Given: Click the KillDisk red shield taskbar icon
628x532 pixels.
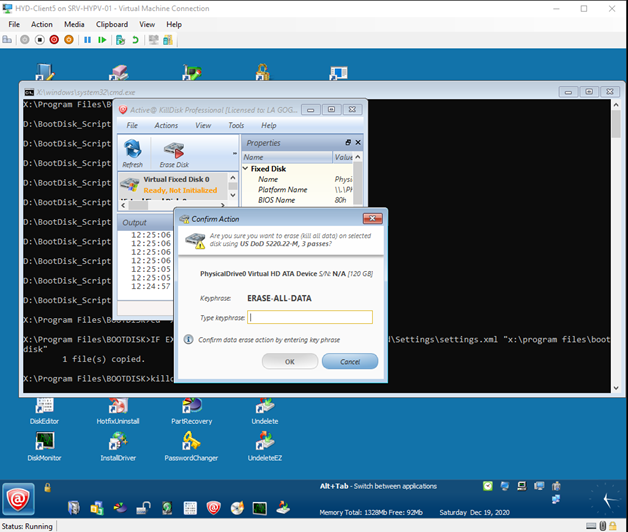Looking at the screenshot, I should pyautogui.click(x=213, y=508).
